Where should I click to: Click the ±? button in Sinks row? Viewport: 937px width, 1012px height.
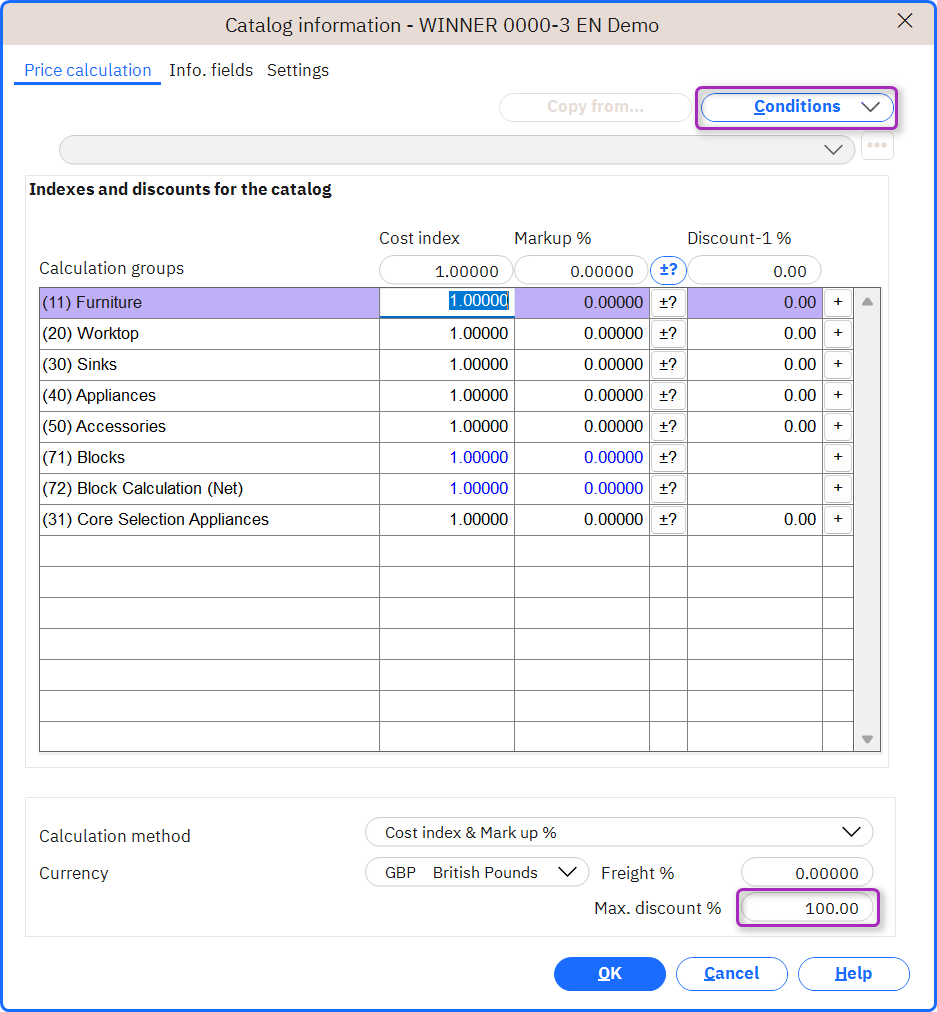[x=668, y=365]
